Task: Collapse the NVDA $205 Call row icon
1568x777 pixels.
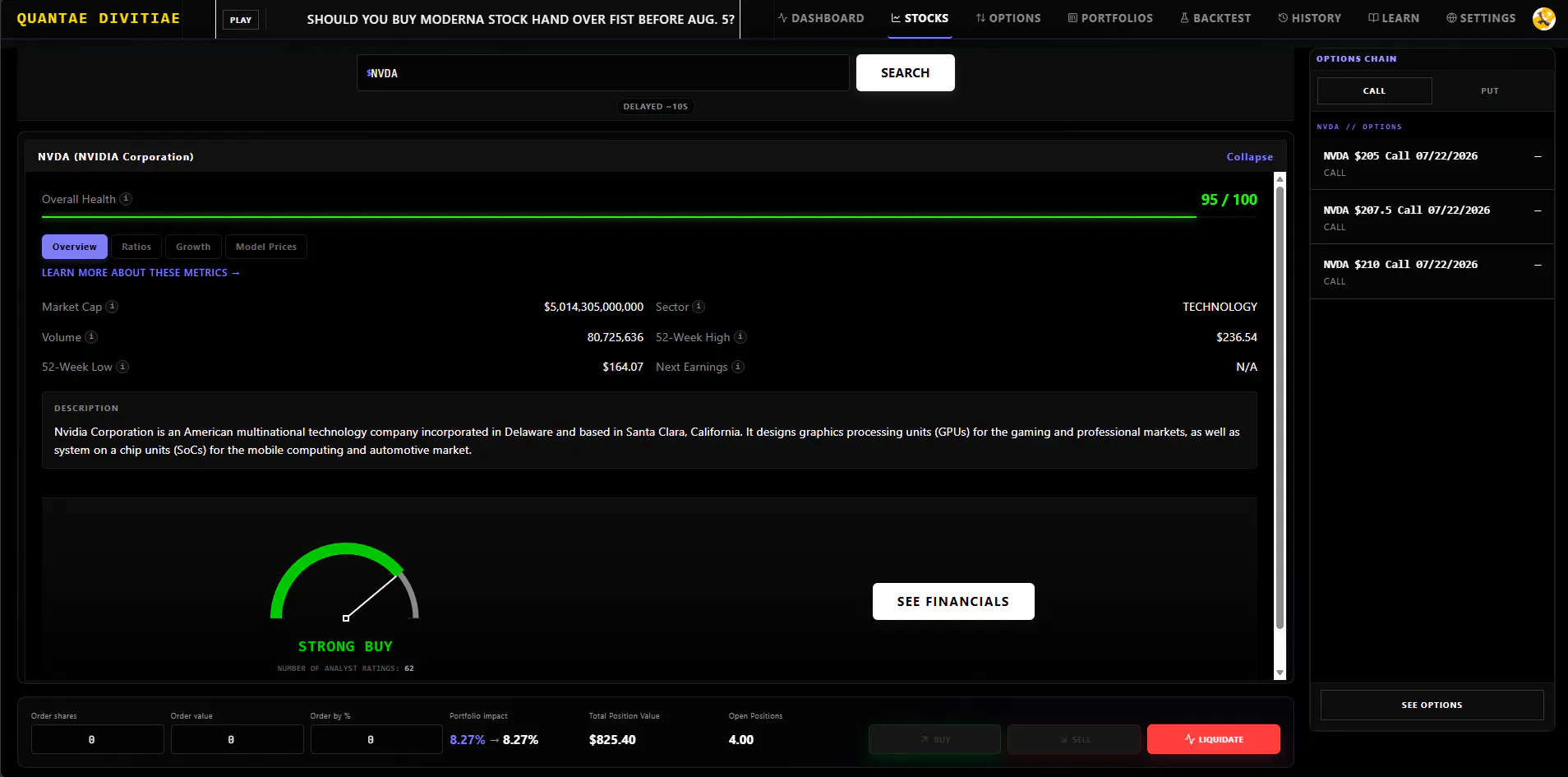Action: 1538,156
